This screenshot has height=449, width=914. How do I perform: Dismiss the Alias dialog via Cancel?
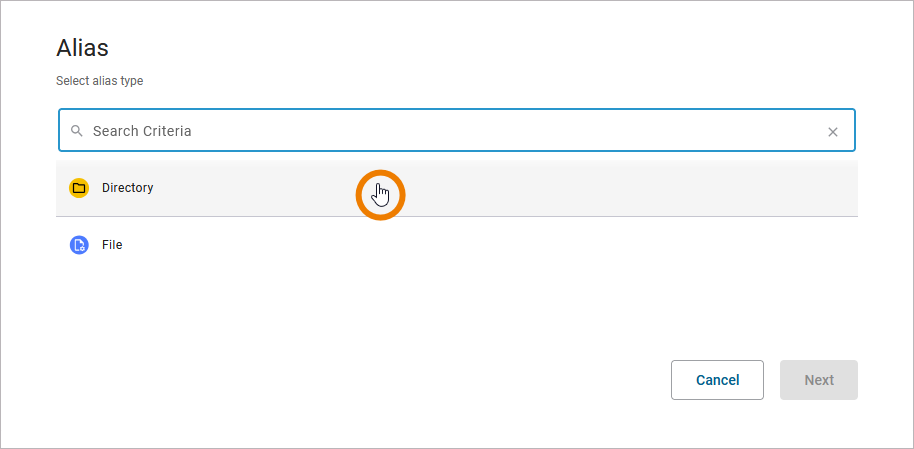[x=717, y=380]
